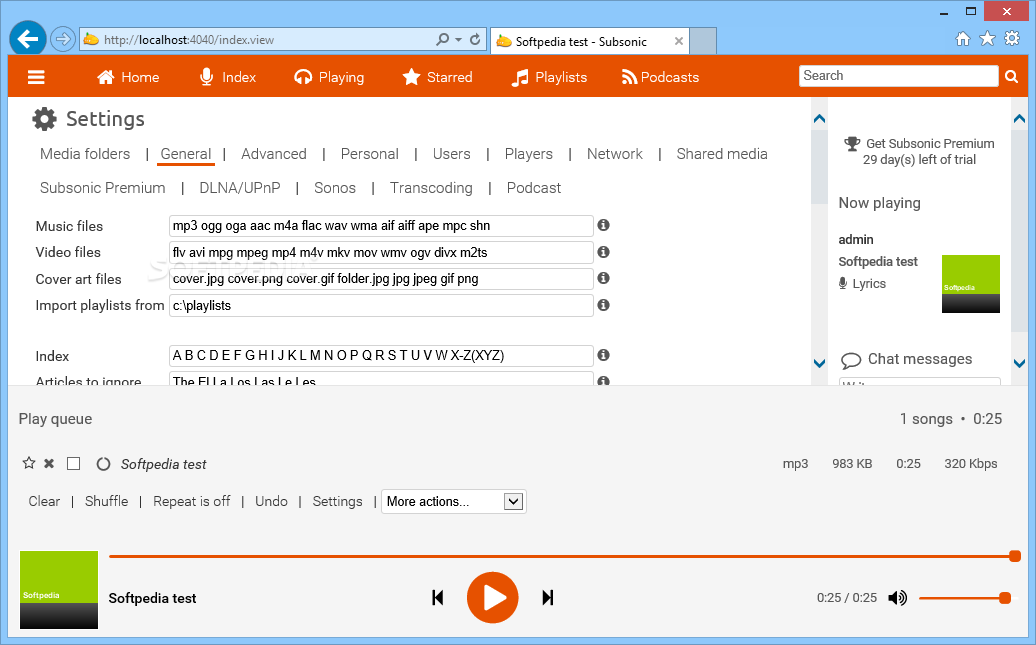The image size is (1036, 645).
Task: Toggle Repeat is off
Action: coord(192,502)
